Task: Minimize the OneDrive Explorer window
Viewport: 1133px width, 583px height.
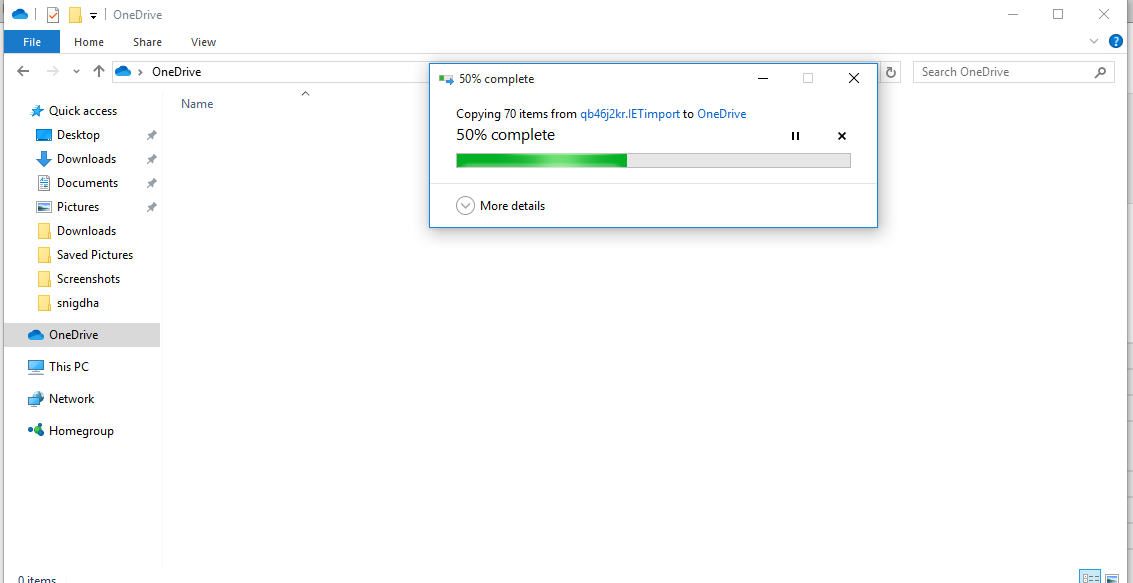Action: tap(1012, 14)
